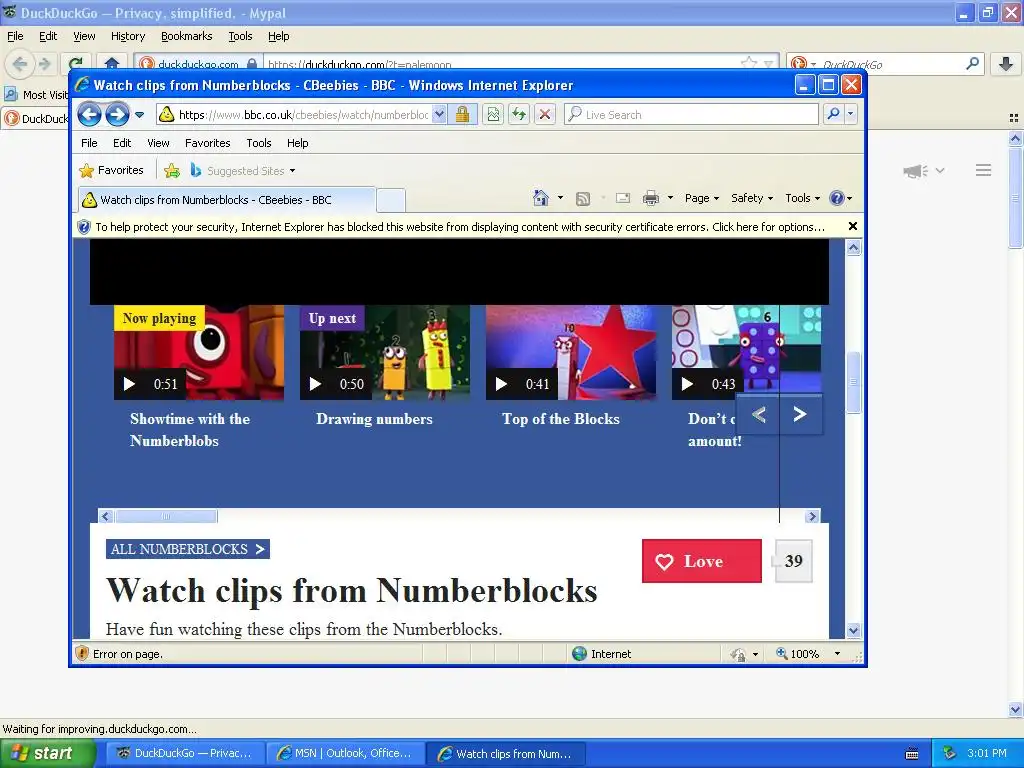Click the Windows Start button
Image resolution: width=1024 pixels, height=768 pixels.
click(x=48, y=753)
